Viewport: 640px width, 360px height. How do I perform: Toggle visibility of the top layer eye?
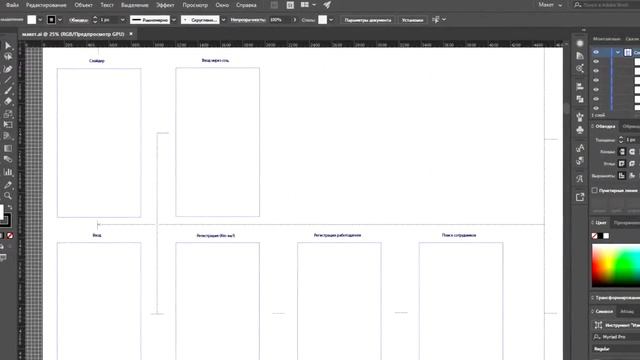(x=596, y=52)
